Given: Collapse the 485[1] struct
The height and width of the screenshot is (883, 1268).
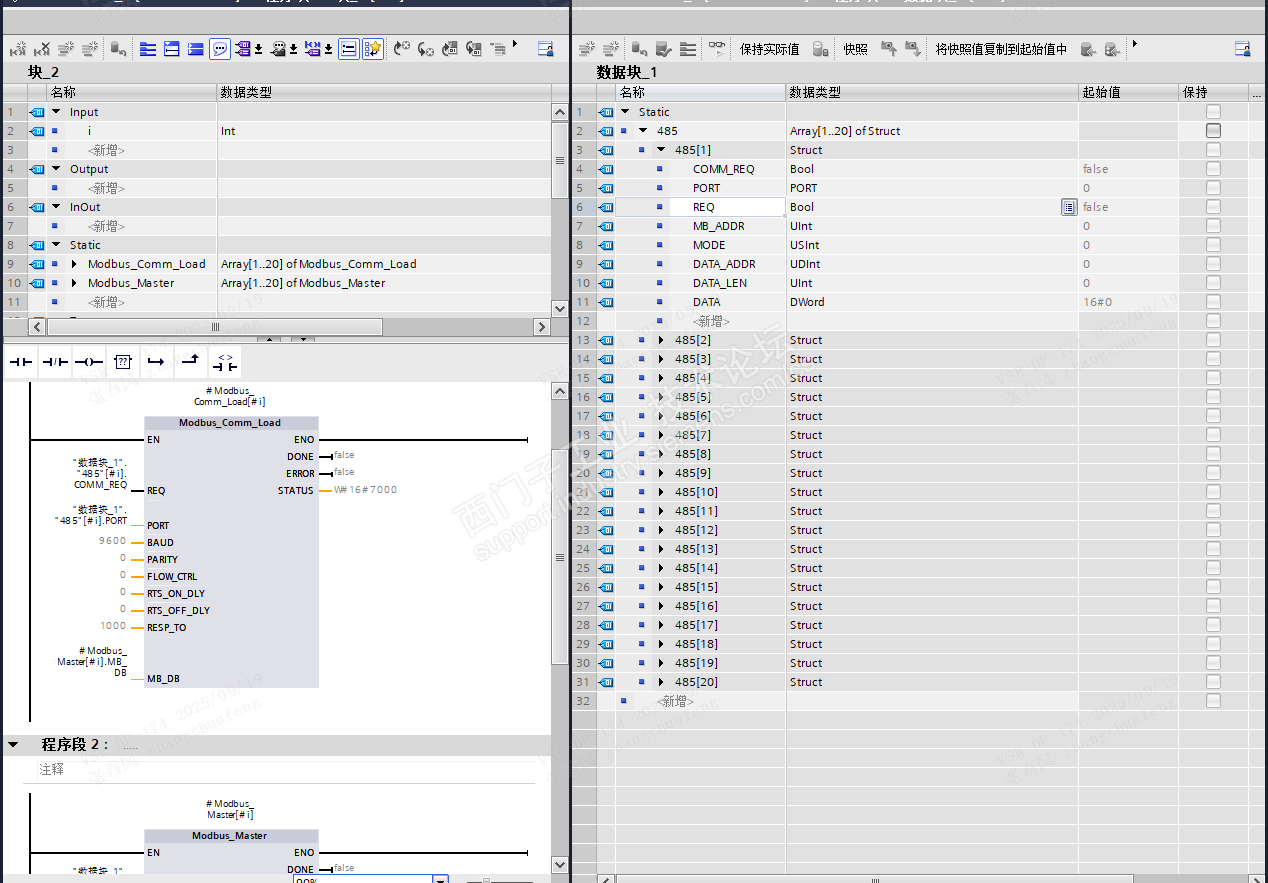Looking at the screenshot, I should pyautogui.click(x=661, y=150).
